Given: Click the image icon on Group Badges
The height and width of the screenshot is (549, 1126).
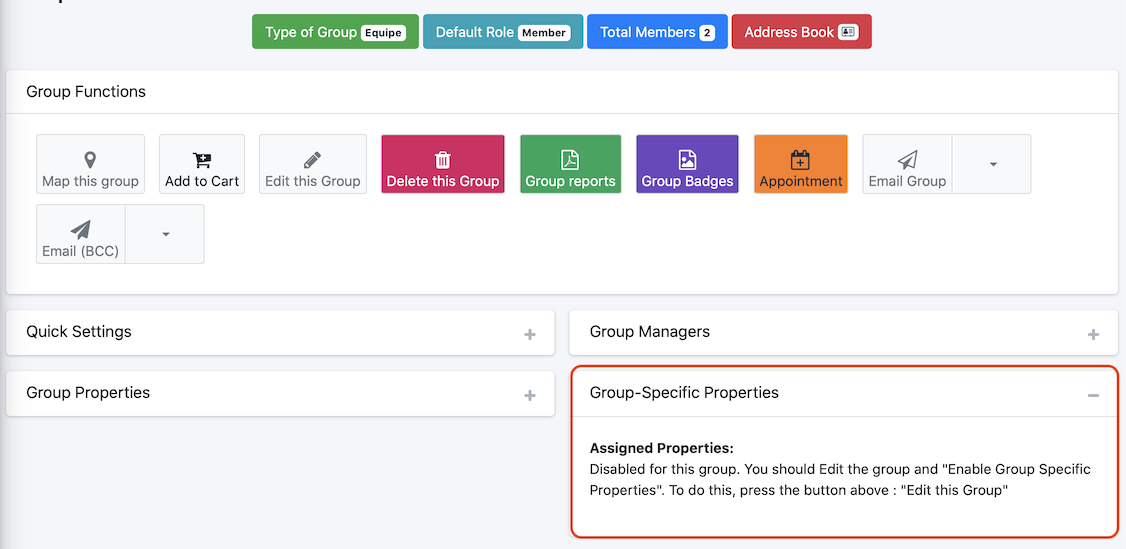Looking at the screenshot, I should (x=687, y=159).
